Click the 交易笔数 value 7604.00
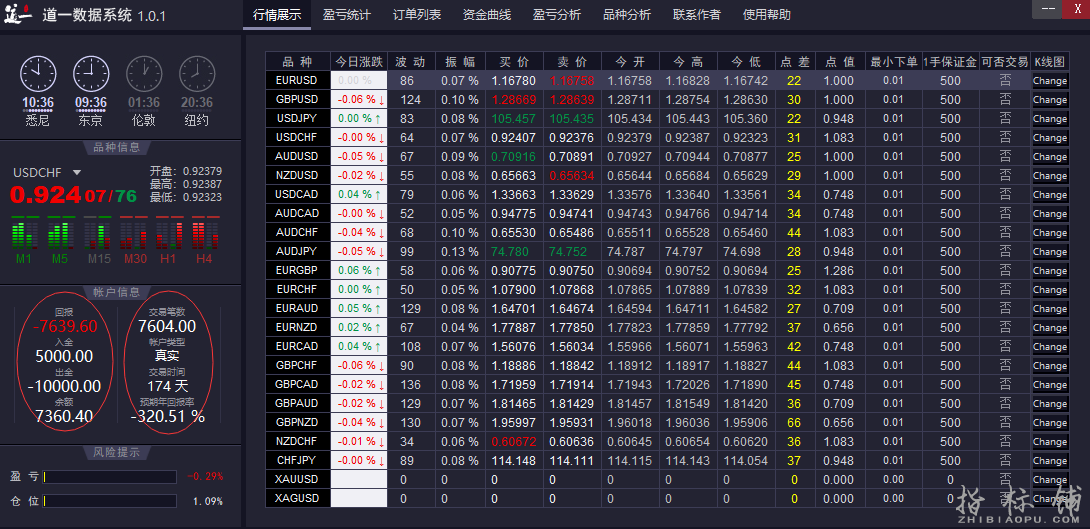The width and height of the screenshot is (1090, 529). pos(167,326)
